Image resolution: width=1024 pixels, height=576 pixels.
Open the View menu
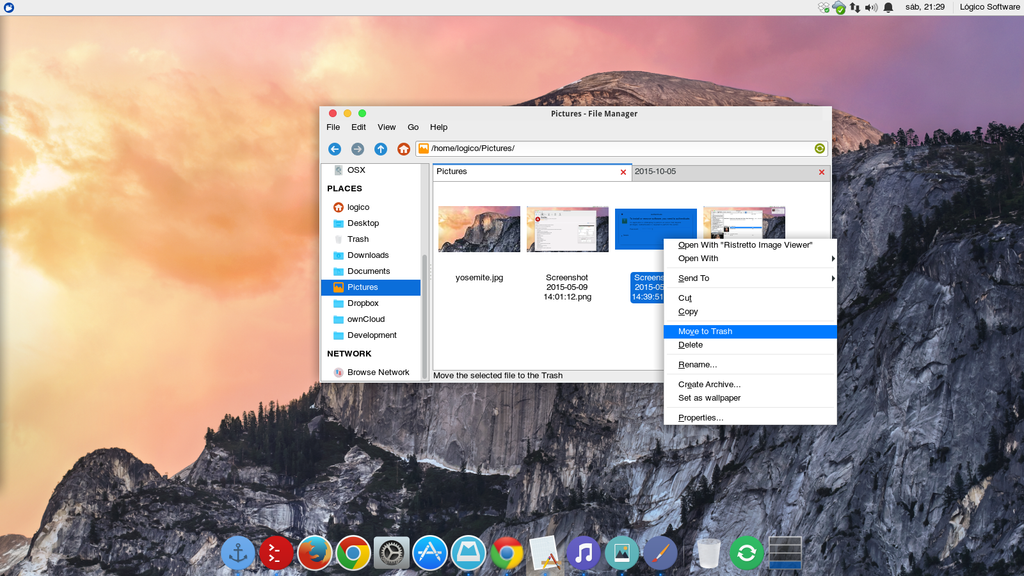pos(387,127)
